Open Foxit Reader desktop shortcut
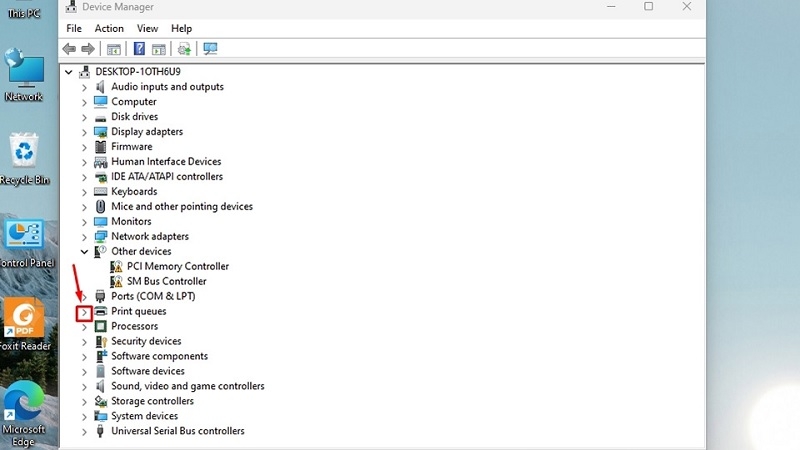Viewport: 800px width, 450px height. click(24, 325)
